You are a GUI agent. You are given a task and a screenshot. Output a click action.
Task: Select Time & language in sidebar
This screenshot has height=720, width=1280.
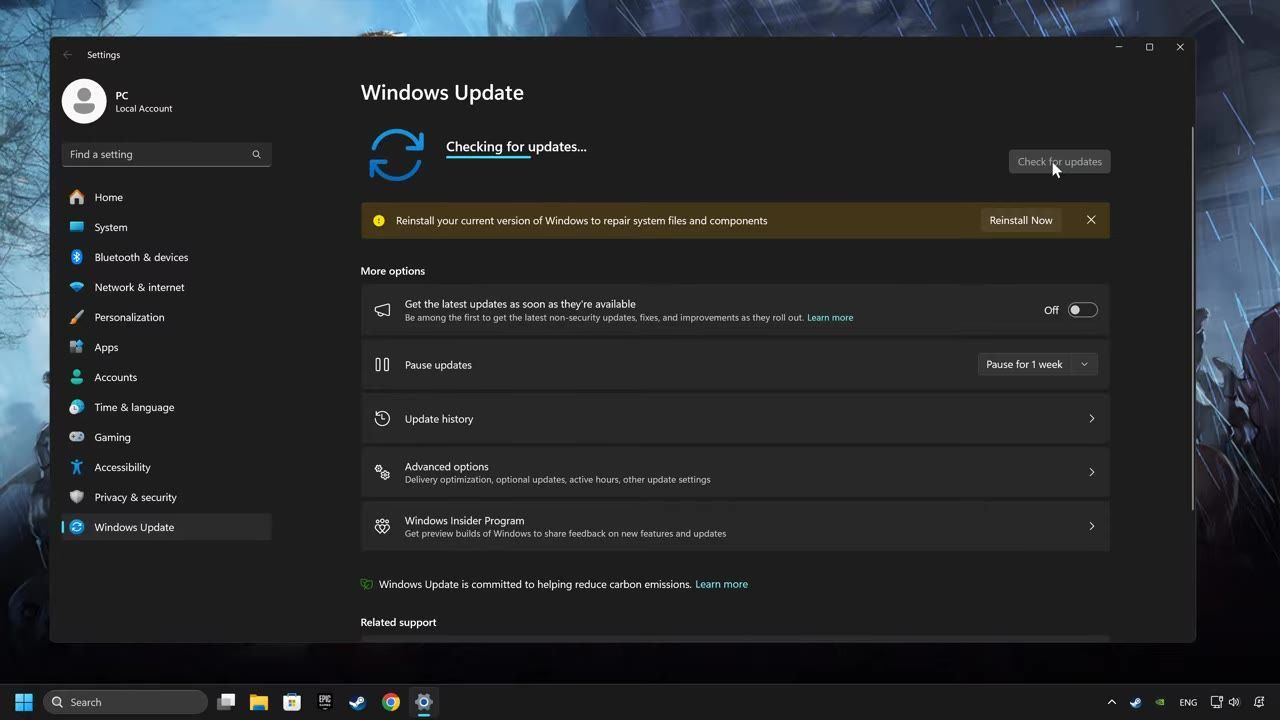(166, 407)
